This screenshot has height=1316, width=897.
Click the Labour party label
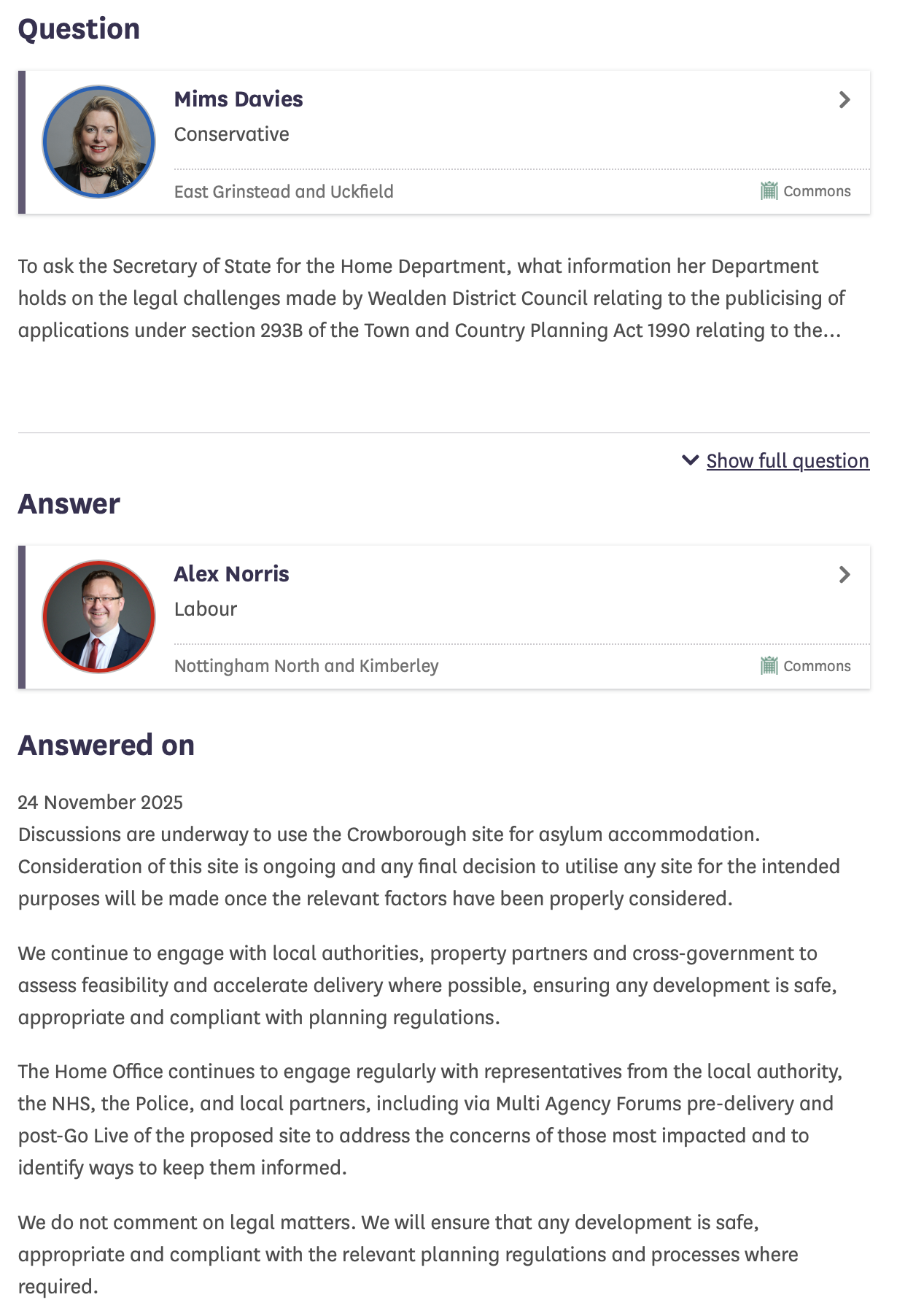click(206, 609)
